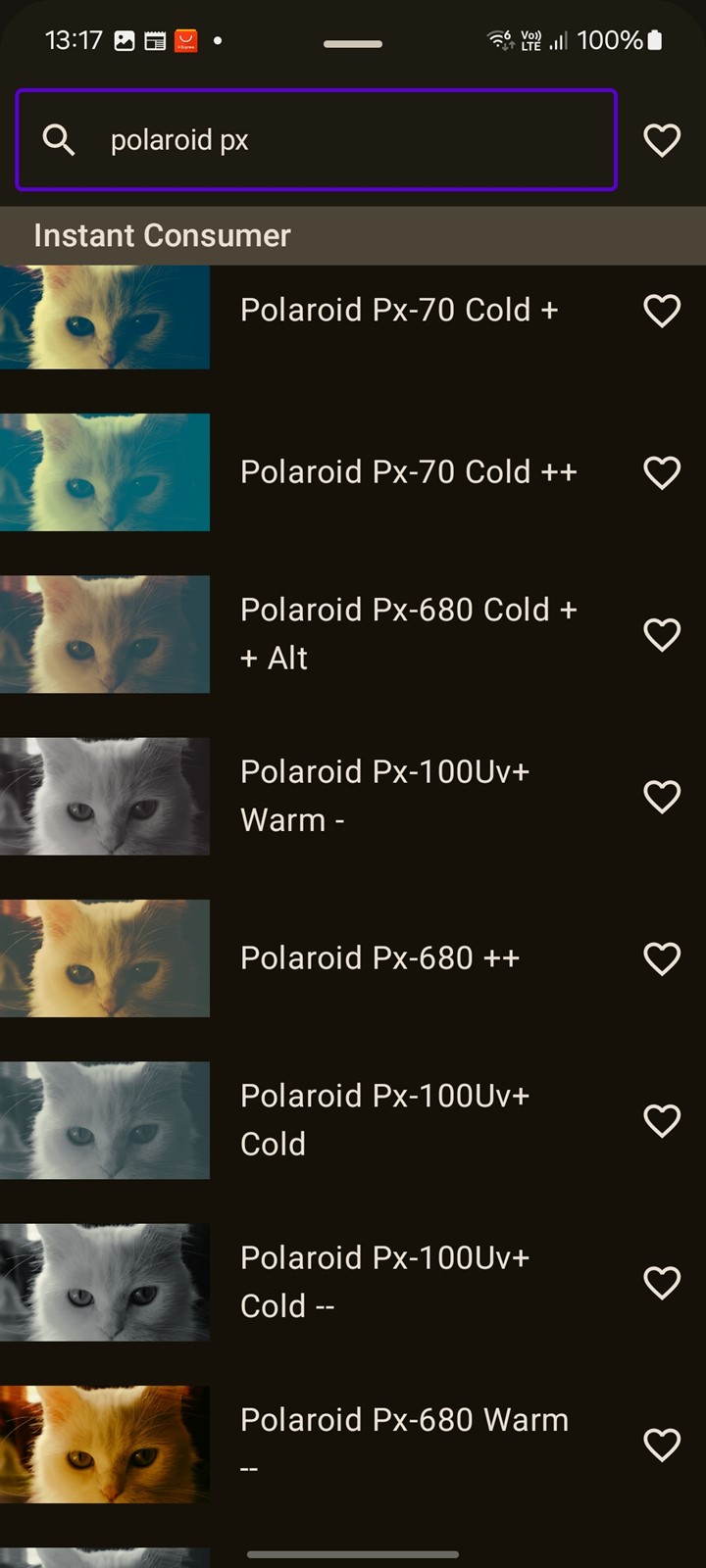Favorite Polaroid Px-680 Cold ++ Alt
The height and width of the screenshot is (1568, 706).
662,634
